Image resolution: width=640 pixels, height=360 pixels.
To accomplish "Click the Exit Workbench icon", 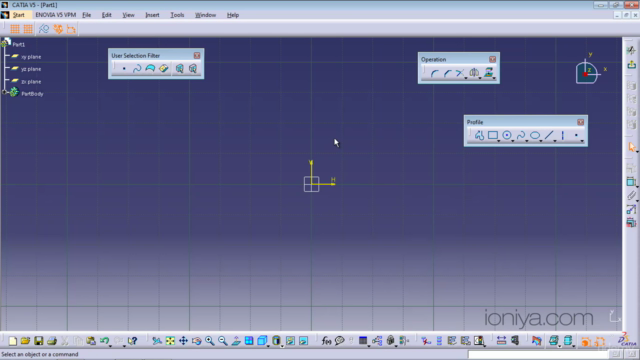I will 631,65.
